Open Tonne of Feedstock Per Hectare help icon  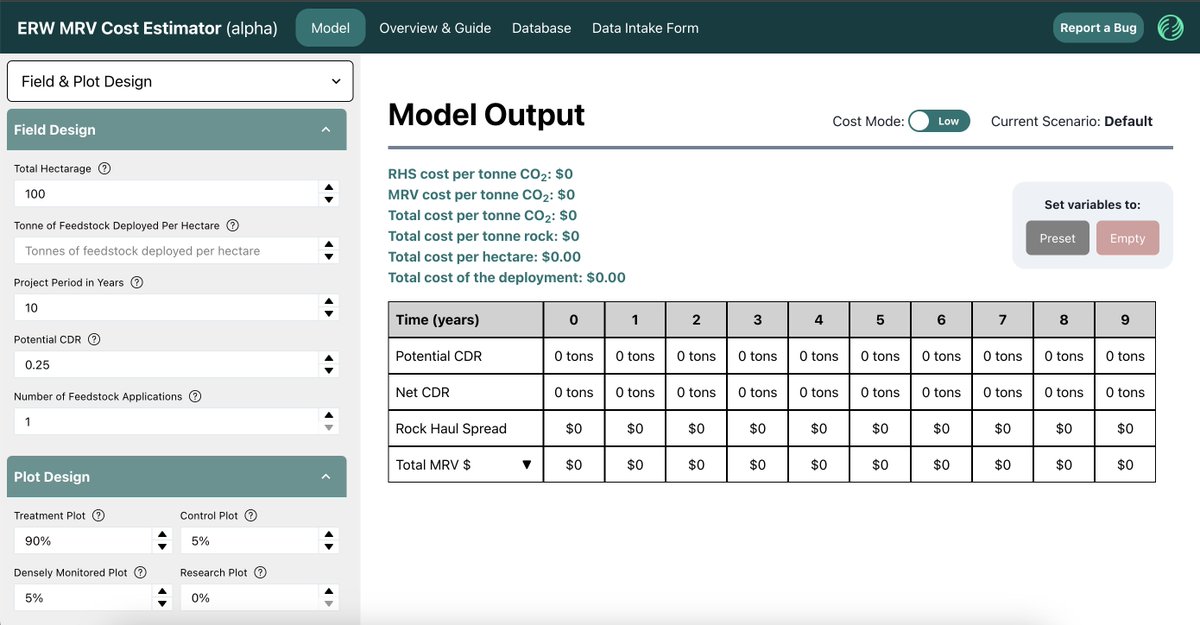click(x=232, y=226)
